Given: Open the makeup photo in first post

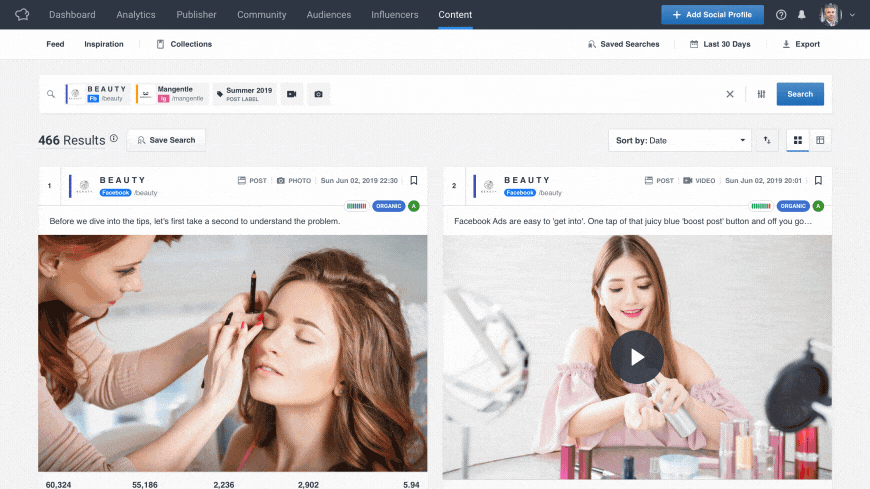Looking at the screenshot, I should point(232,353).
